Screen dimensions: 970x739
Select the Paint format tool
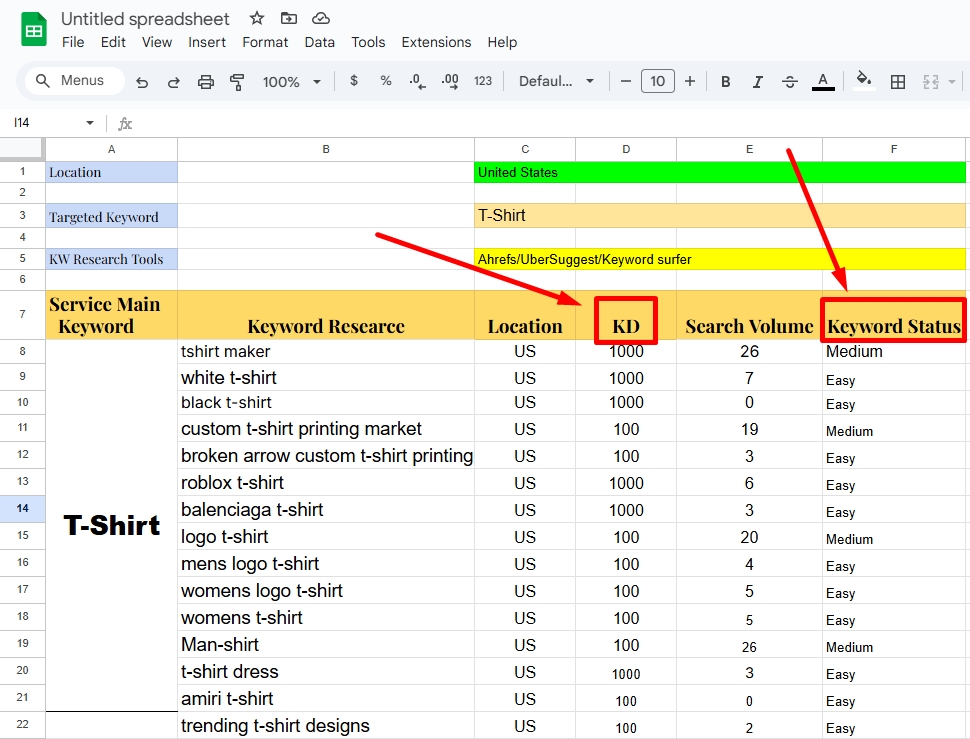tap(237, 81)
